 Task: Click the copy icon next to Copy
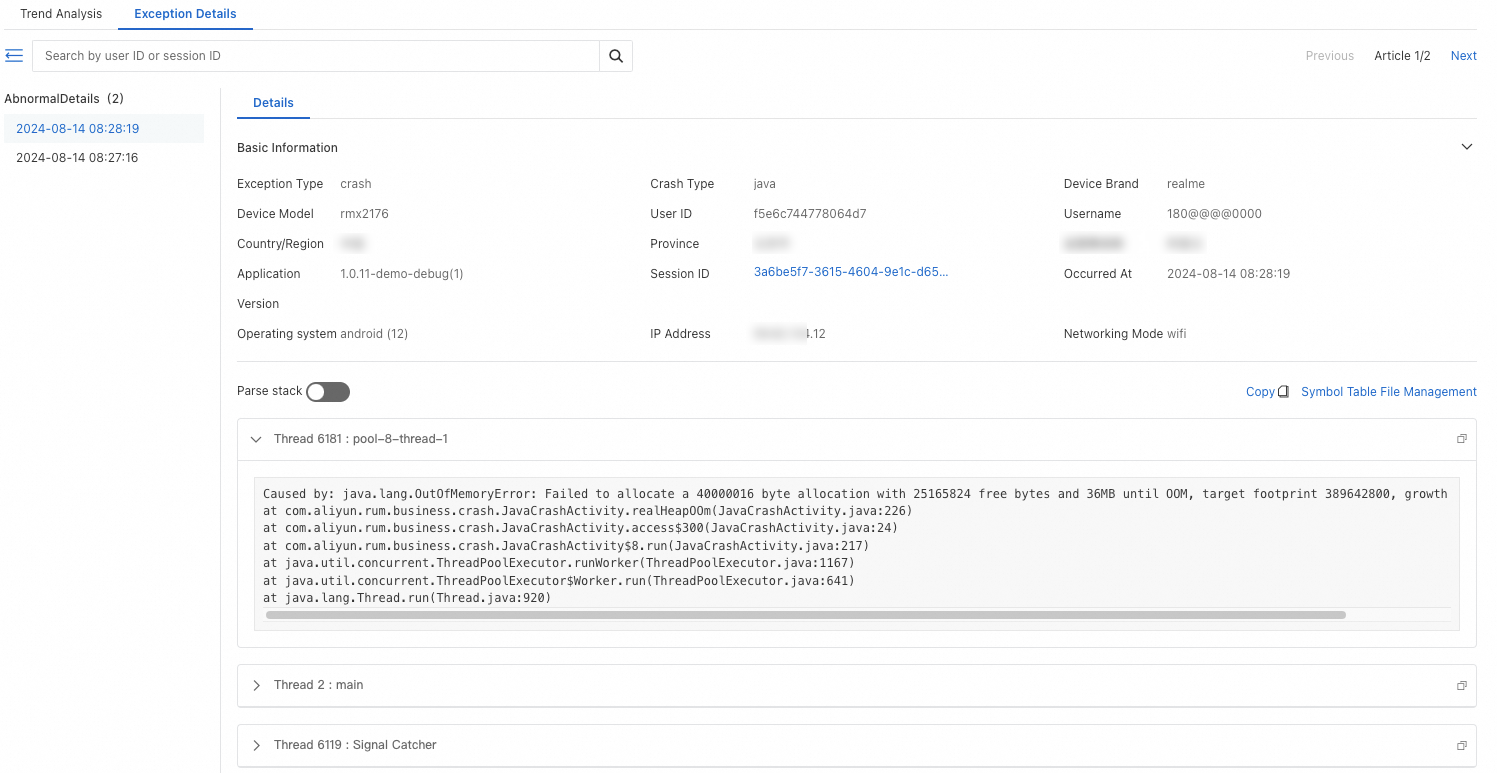click(1284, 392)
